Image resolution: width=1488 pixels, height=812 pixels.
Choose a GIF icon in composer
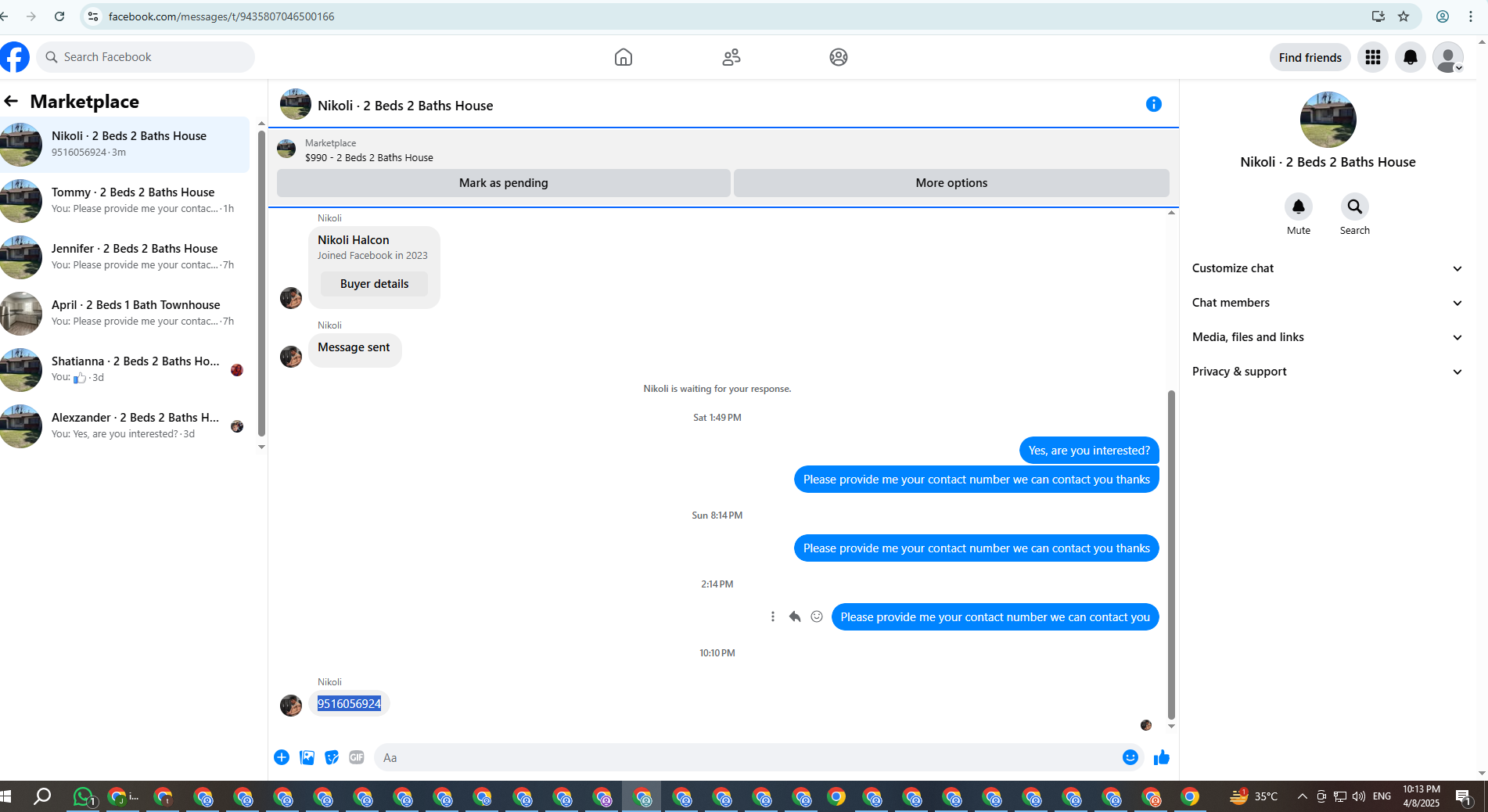point(357,757)
